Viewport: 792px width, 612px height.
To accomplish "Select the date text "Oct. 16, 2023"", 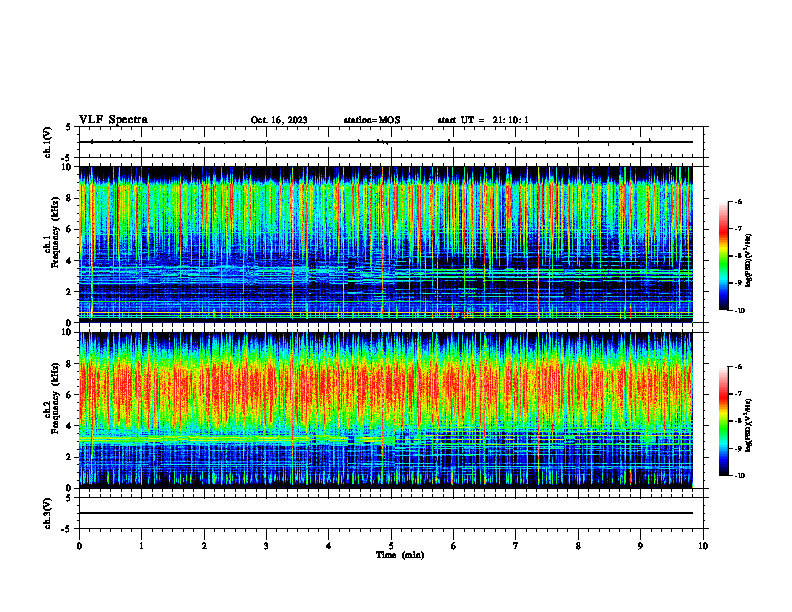I will pyautogui.click(x=279, y=120).
